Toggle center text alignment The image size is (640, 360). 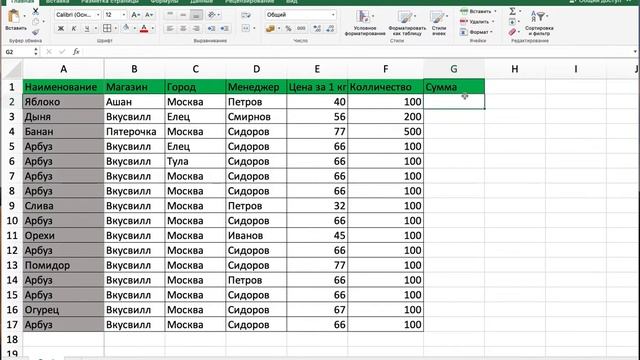point(183,28)
